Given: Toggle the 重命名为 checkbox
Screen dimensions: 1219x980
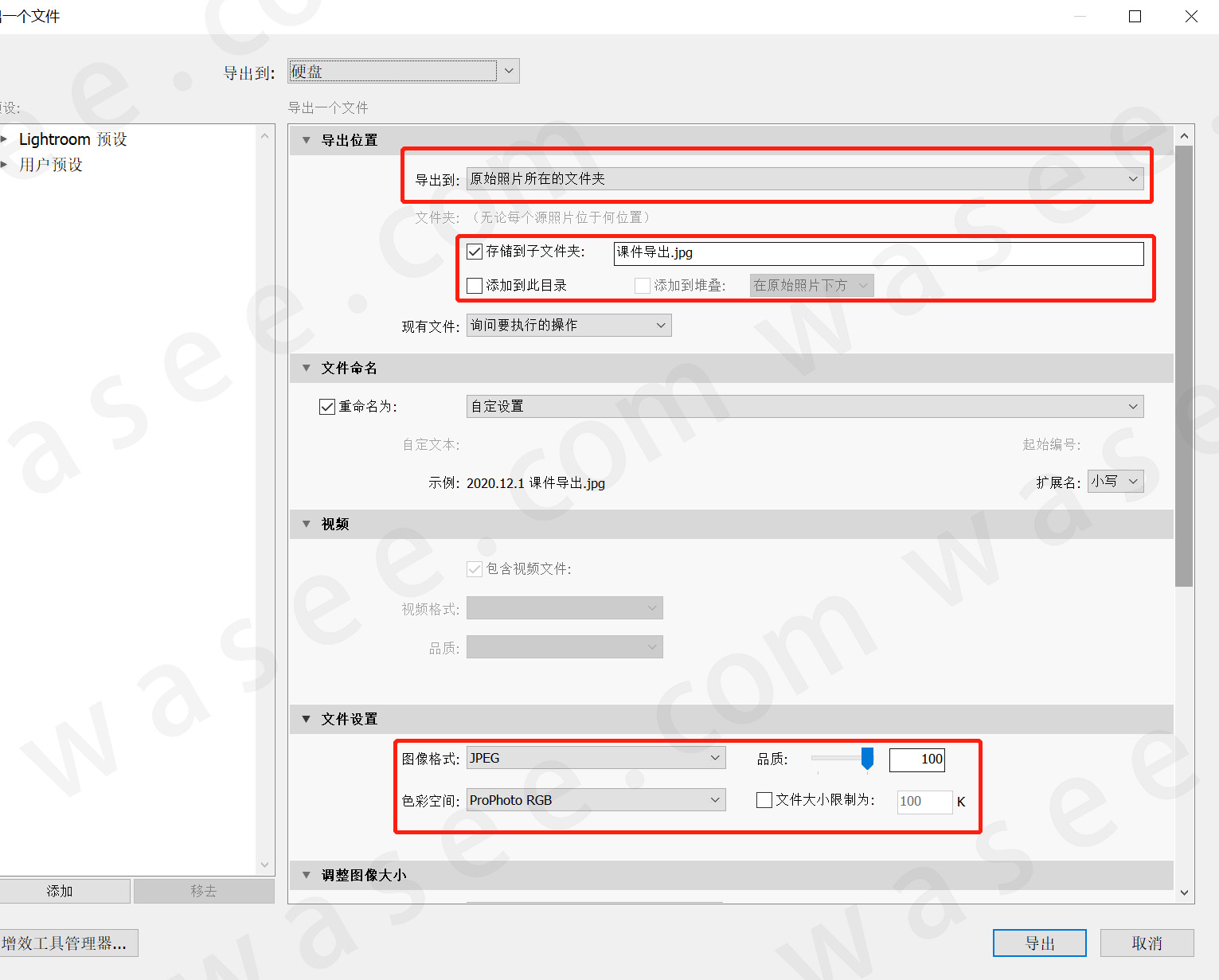Looking at the screenshot, I should tap(327, 407).
